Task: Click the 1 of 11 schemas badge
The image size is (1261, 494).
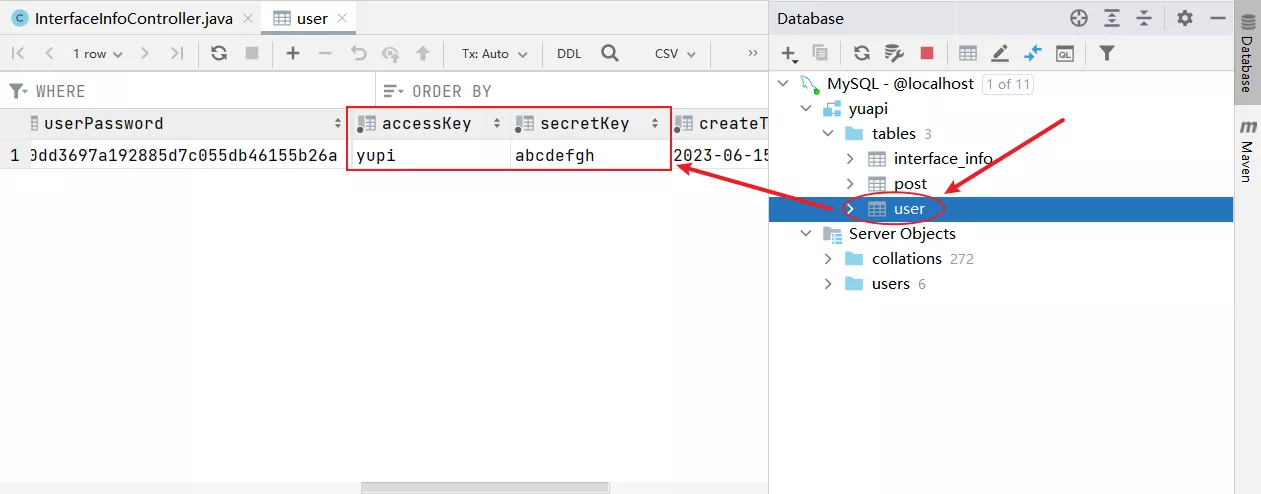Action: [1007, 84]
